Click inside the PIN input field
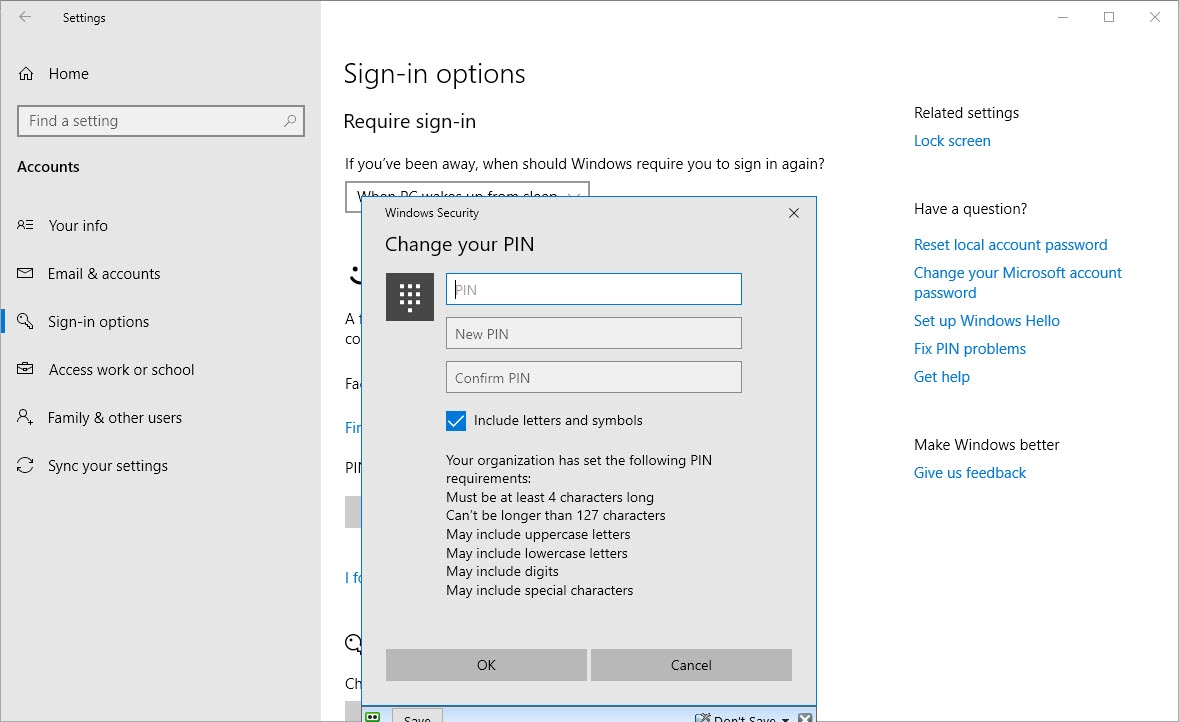The width and height of the screenshot is (1179, 722). [x=593, y=288]
